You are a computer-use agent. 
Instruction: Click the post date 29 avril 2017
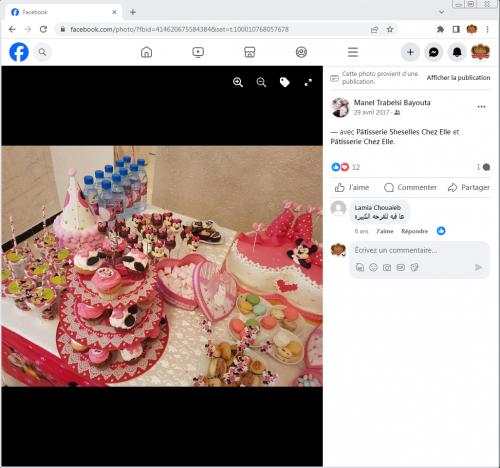click(371, 112)
